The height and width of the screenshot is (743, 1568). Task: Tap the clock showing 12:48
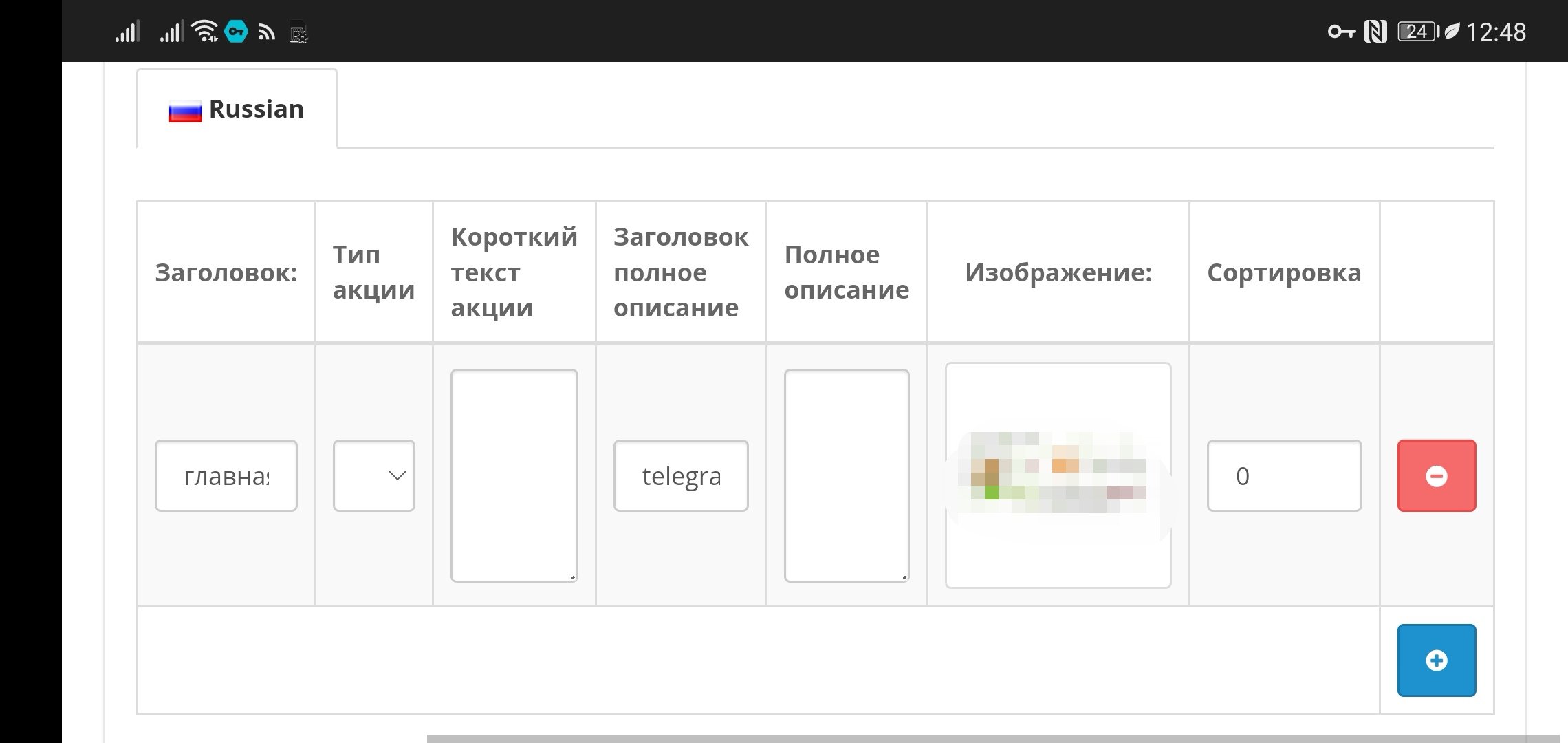(1495, 32)
